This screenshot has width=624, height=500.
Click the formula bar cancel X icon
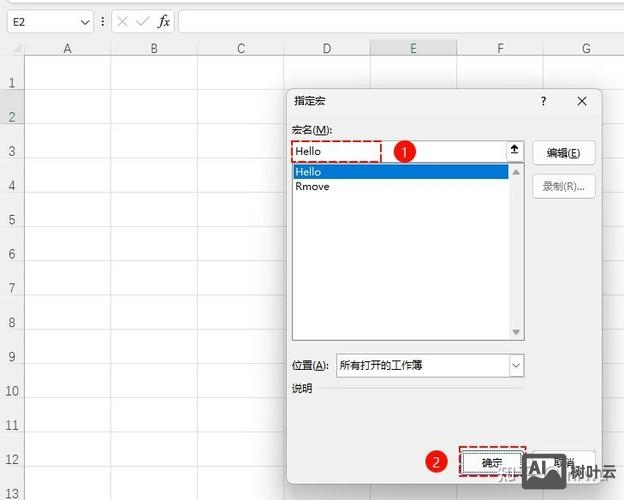(x=122, y=21)
